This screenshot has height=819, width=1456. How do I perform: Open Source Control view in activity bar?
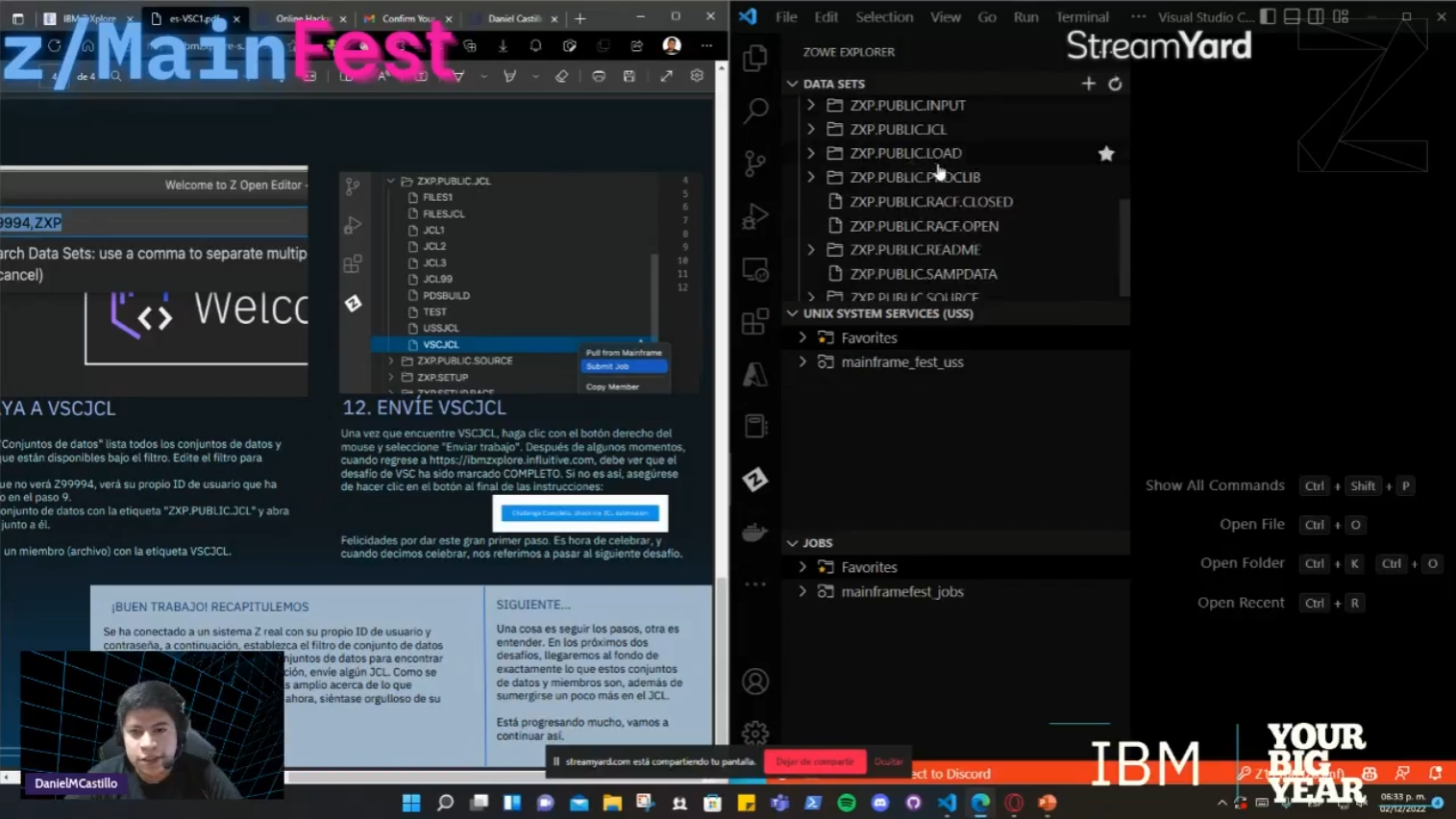pyautogui.click(x=755, y=163)
